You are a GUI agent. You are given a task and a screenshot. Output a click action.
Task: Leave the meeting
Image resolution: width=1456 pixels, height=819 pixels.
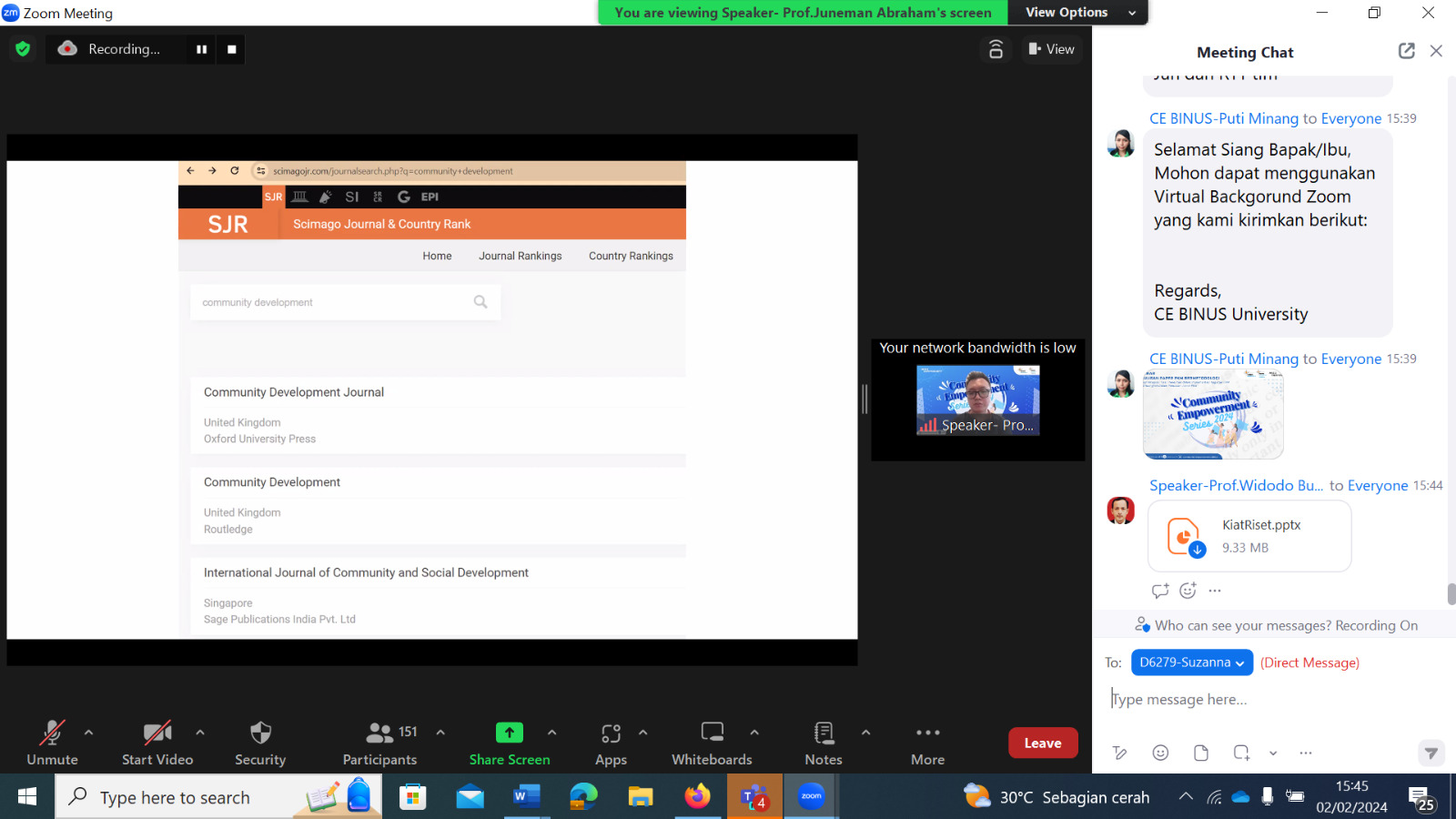[x=1043, y=743]
